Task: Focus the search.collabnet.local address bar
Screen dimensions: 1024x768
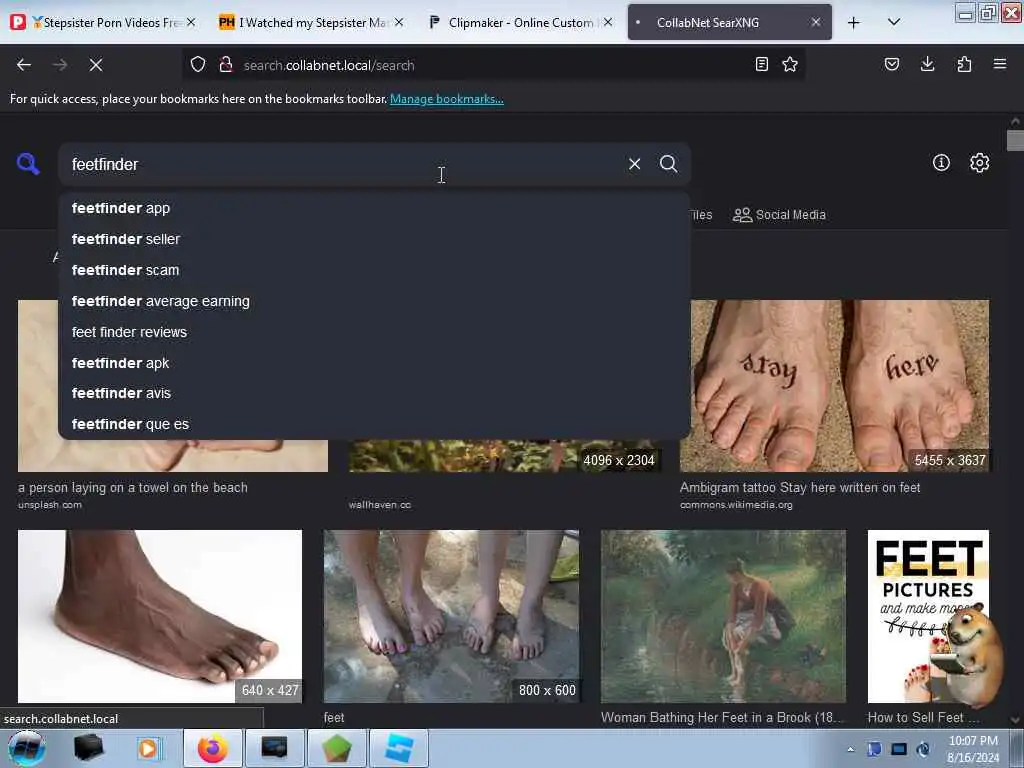Action: (x=493, y=65)
